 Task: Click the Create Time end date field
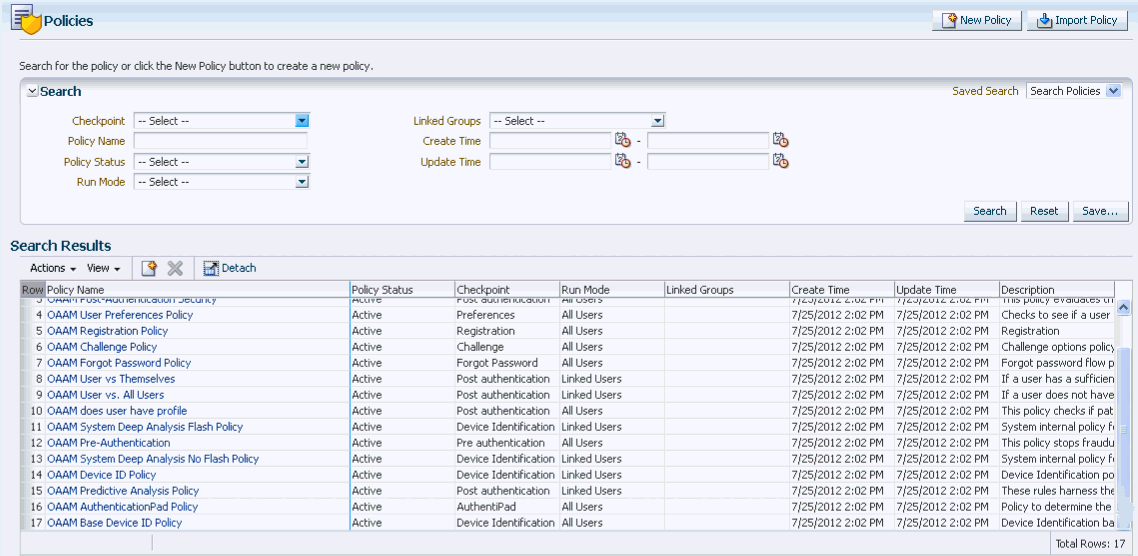(708, 141)
